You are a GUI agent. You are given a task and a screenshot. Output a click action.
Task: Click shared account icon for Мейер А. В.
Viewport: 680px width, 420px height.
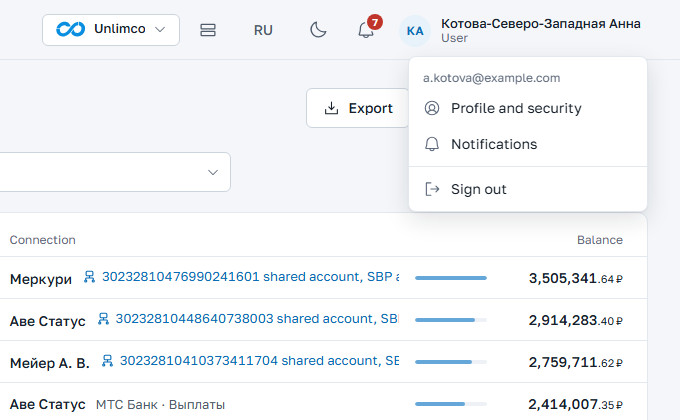(107, 361)
